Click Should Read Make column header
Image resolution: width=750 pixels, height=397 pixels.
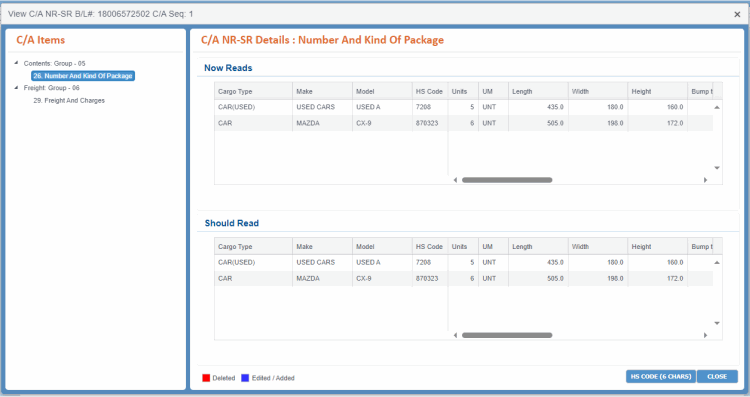pyautogui.click(x=322, y=246)
